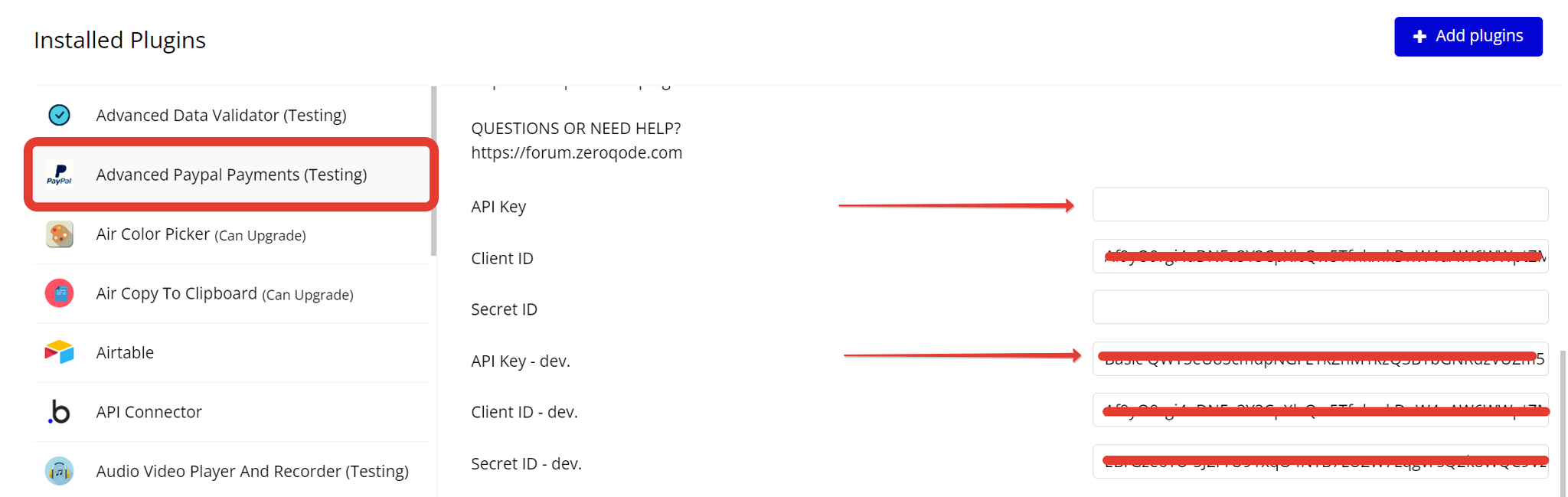The width and height of the screenshot is (1568, 497).
Task: Click the Secret ID - dev. field
Action: [x=1320, y=462]
